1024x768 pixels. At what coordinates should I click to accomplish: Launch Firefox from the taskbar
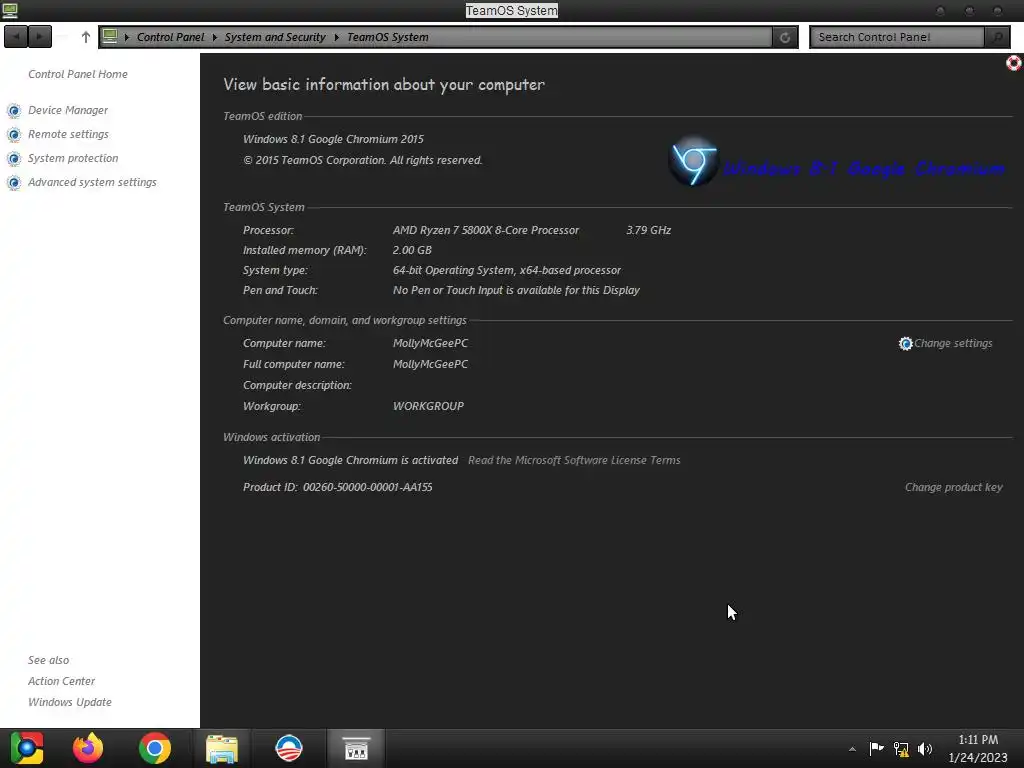[88, 748]
